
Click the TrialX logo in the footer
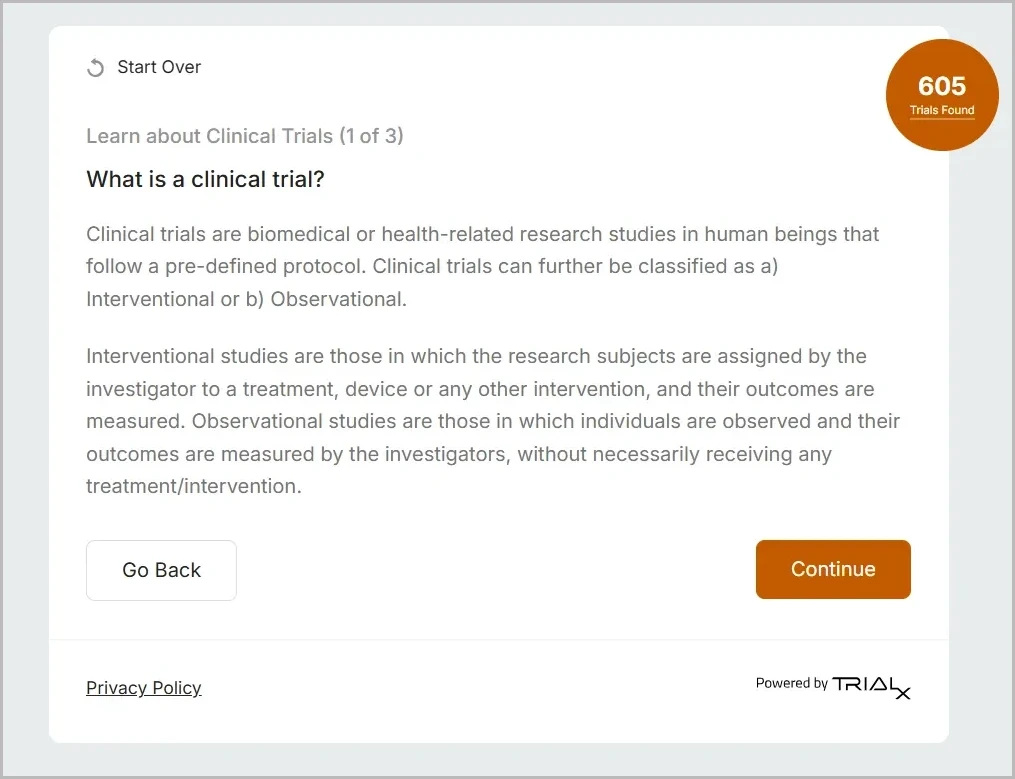pyautogui.click(x=871, y=685)
